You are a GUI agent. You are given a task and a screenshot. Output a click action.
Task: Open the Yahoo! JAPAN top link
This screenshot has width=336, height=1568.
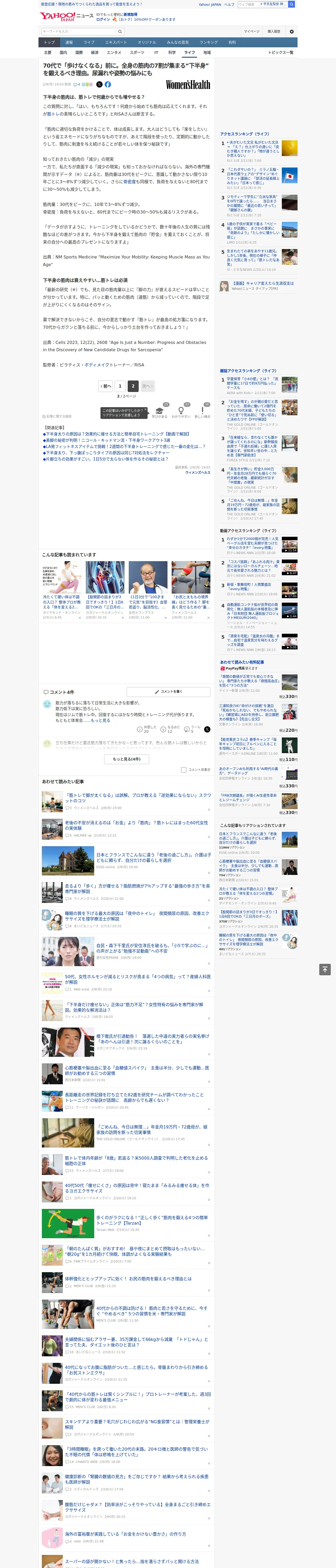[x=210, y=4]
